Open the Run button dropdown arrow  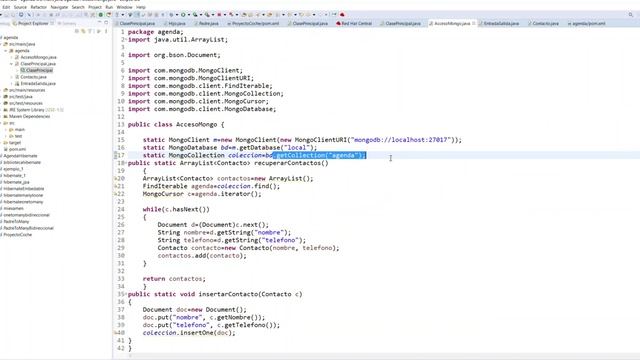189,15
